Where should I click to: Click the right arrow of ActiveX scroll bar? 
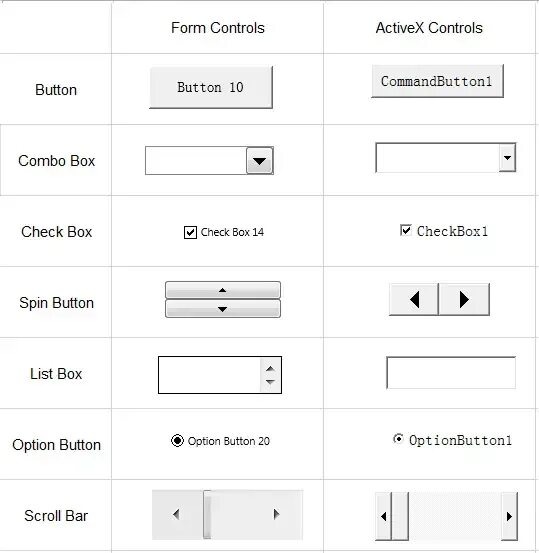click(x=509, y=516)
